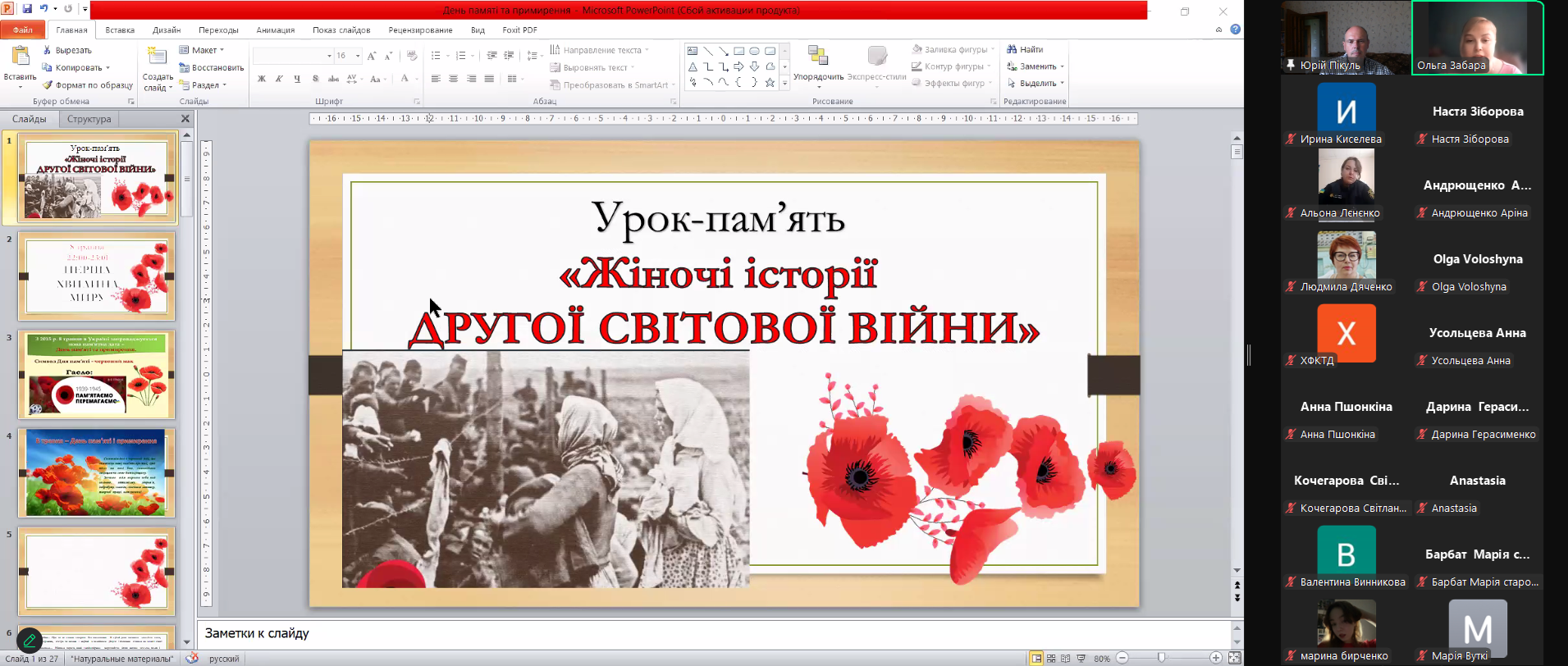Click the fit slide to window icon
The image size is (1568, 666).
point(1234,658)
